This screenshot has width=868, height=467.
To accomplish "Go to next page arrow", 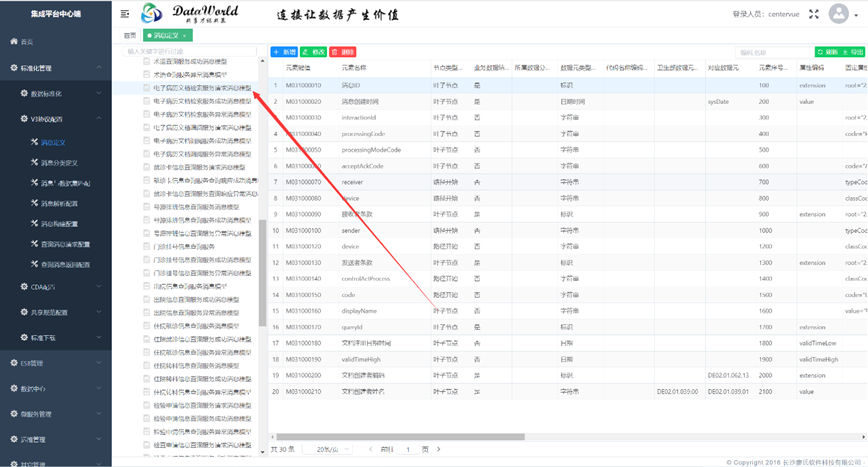I will point(438,449).
